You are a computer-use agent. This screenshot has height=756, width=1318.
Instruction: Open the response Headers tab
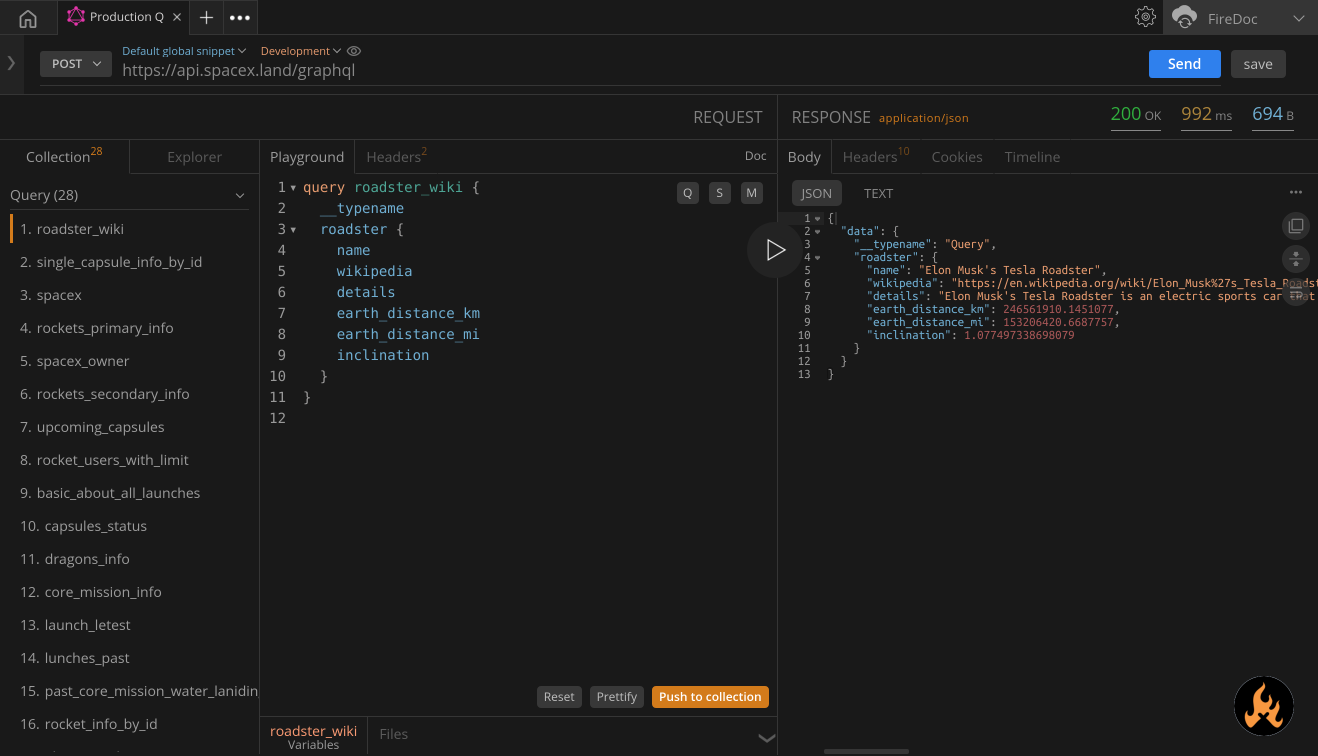875,156
